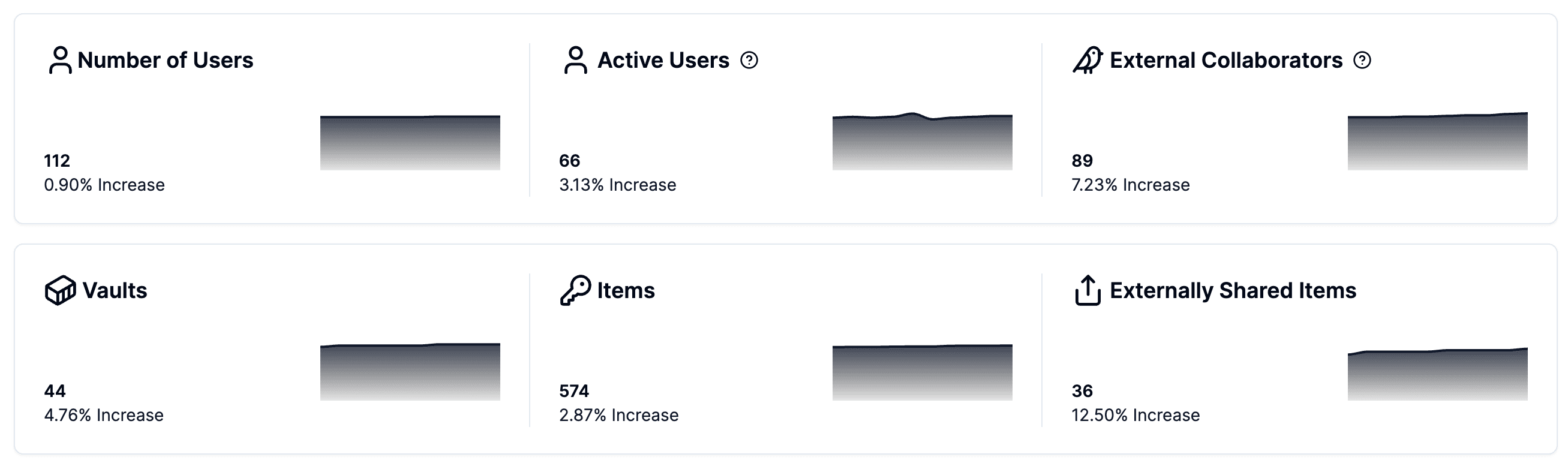
Task: Click the 574 items count value
Action: [574, 390]
